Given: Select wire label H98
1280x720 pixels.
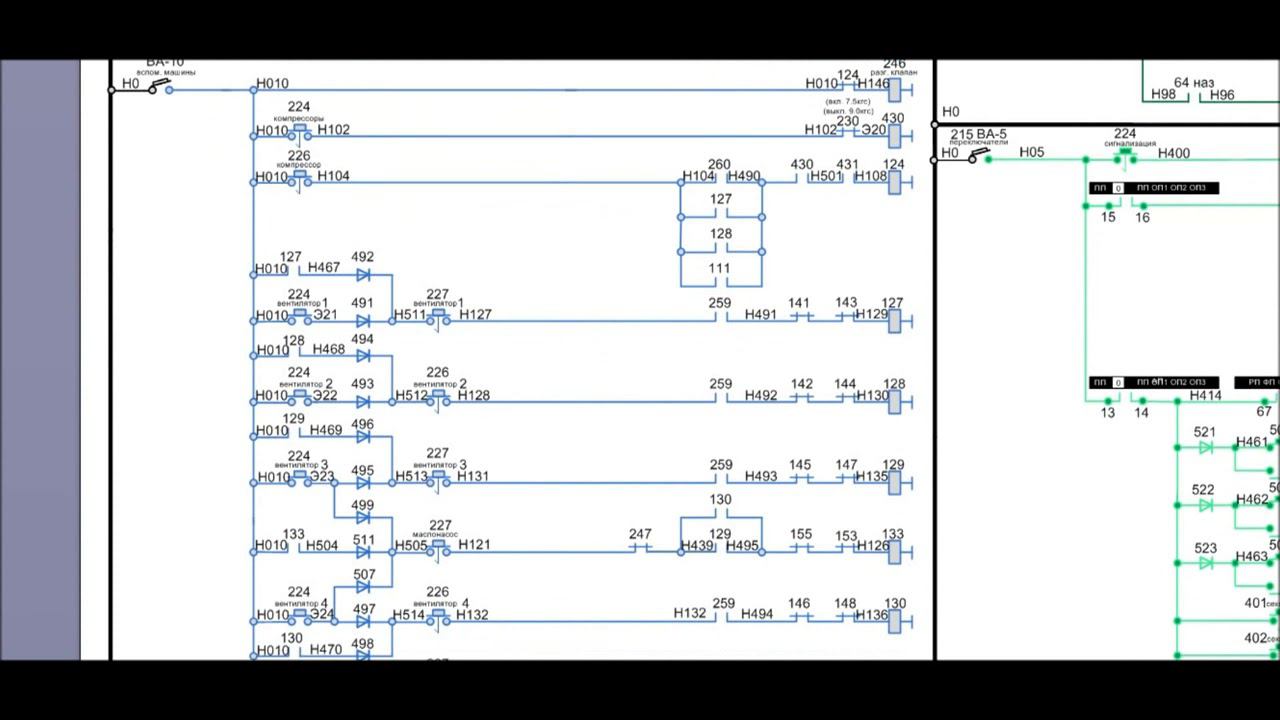Looking at the screenshot, I should coord(1163,94).
